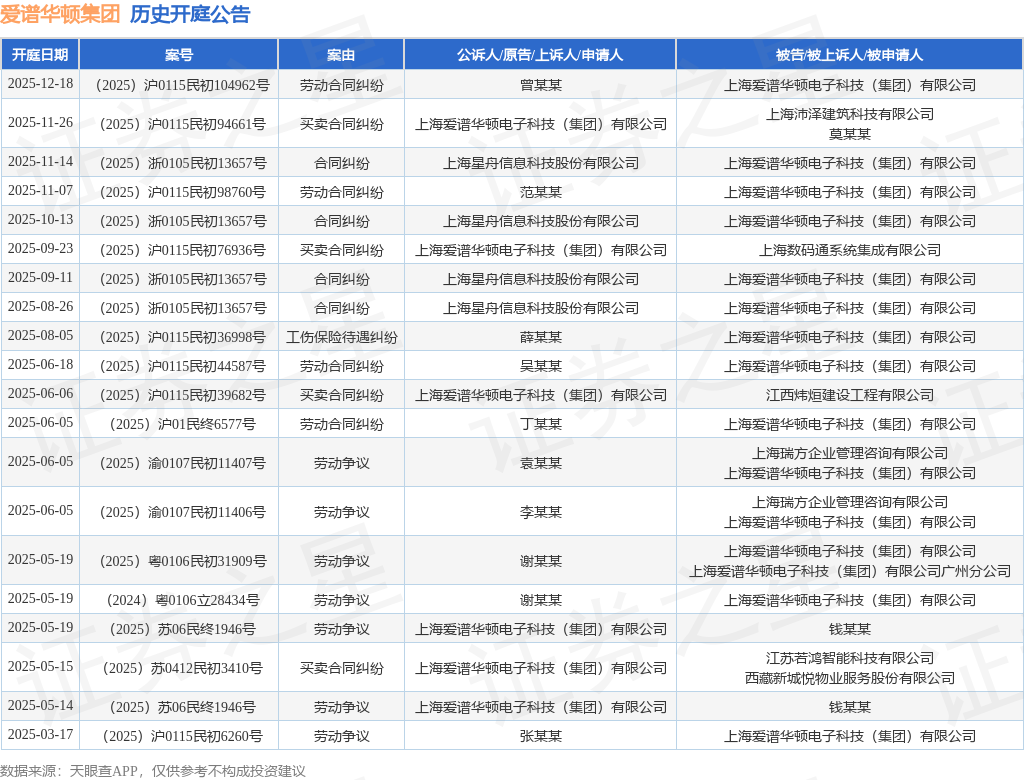Select case number (2025)沪0115民初36998号
This screenshot has height=780, width=1024.
click(x=179, y=337)
